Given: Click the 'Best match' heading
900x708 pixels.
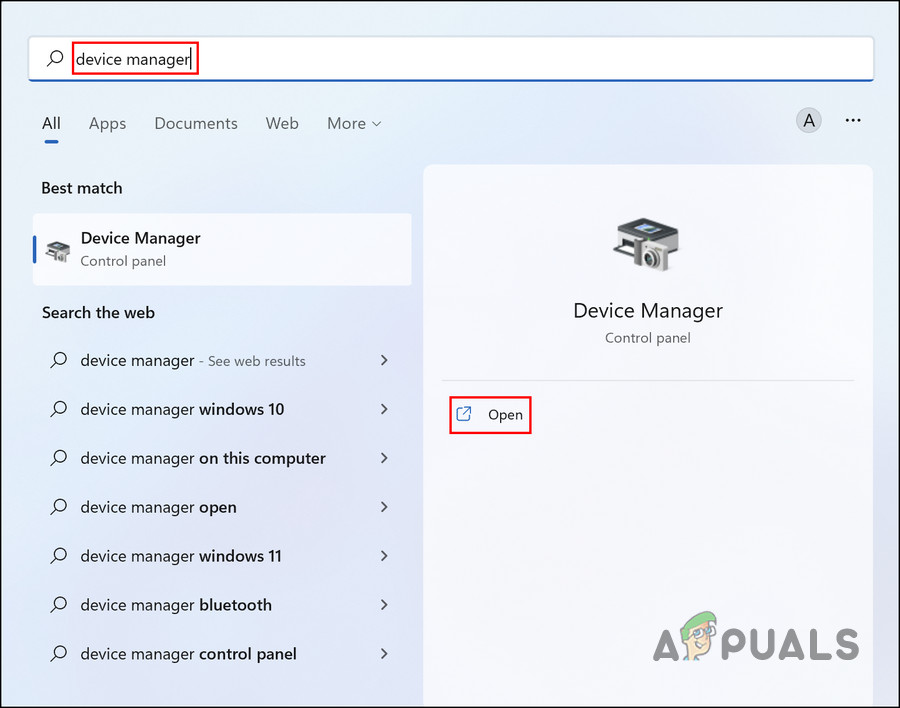Looking at the screenshot, I should [x=82, y=188].
